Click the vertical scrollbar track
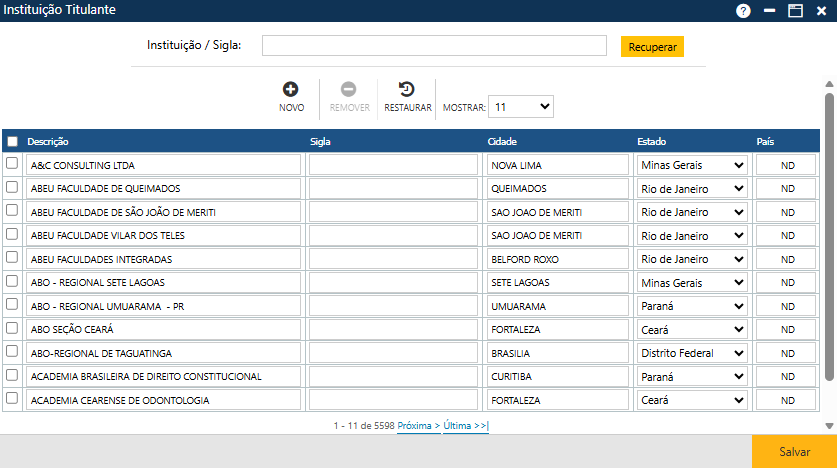Viewport: 837px width, 468px height. click(829, 400)
